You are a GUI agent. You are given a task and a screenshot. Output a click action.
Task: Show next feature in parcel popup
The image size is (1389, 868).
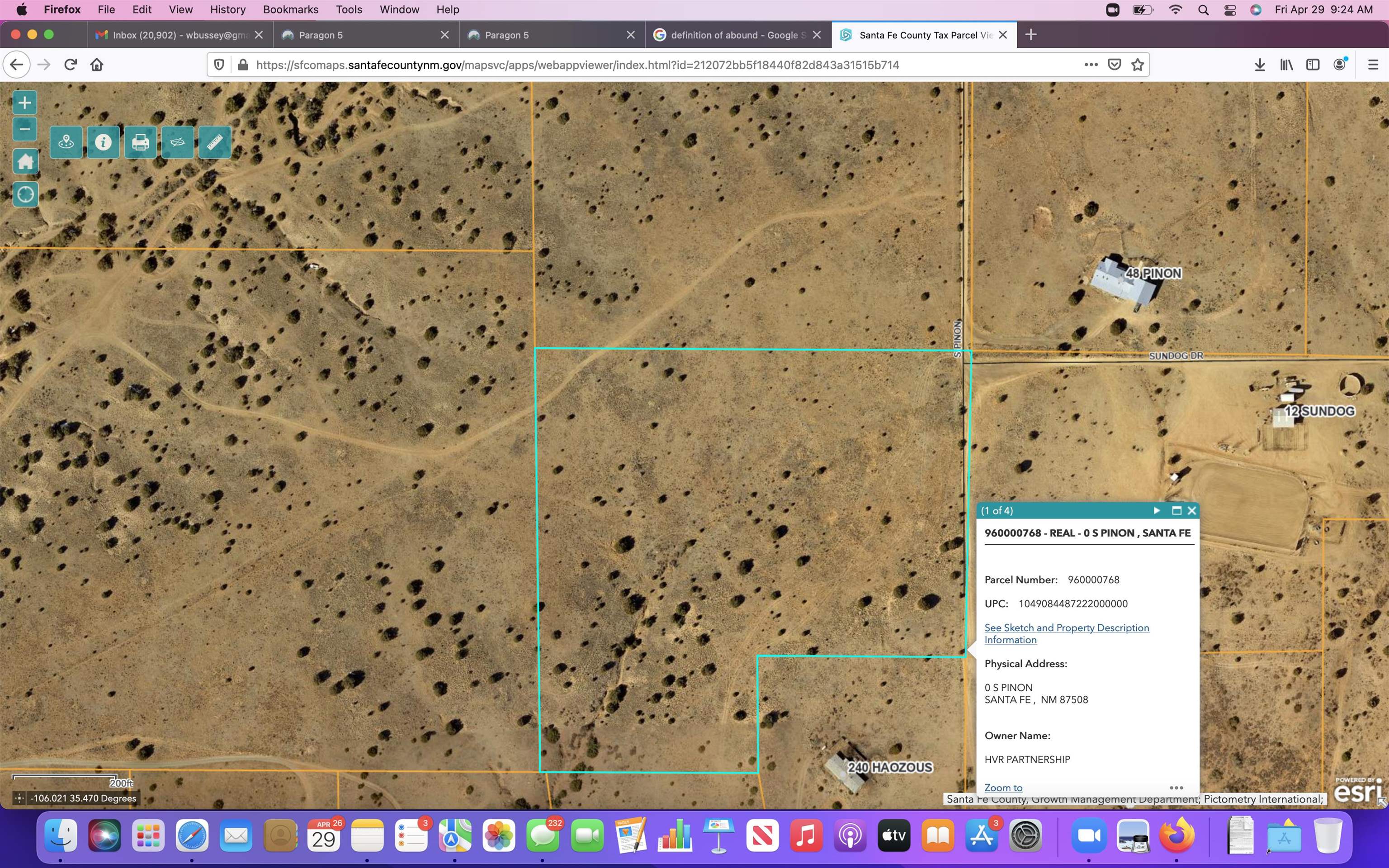point(1157,510)
